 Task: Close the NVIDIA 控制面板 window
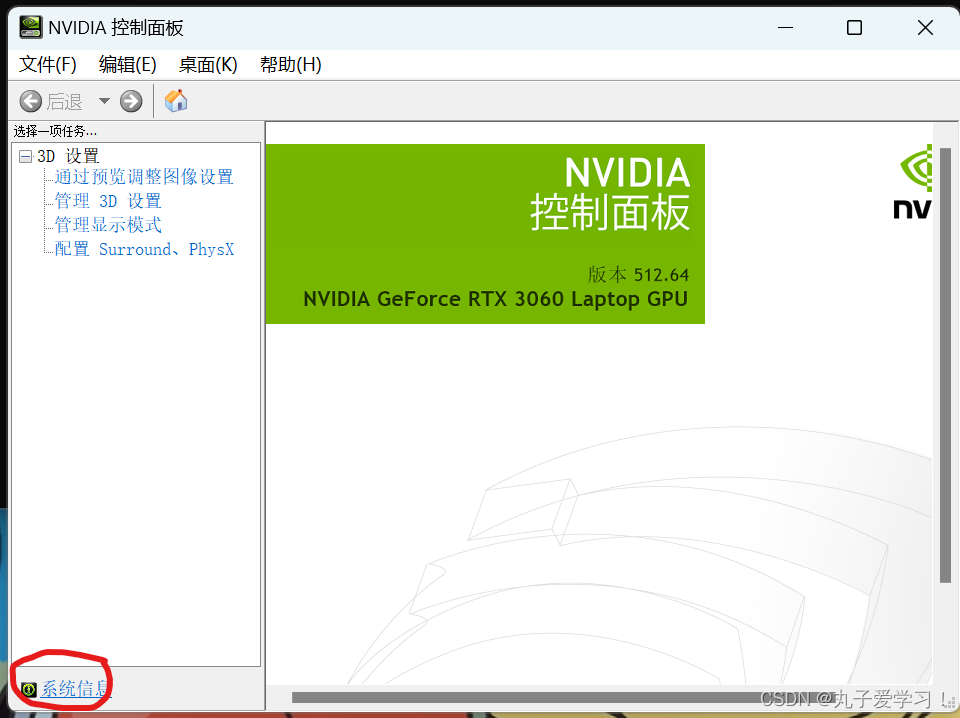coord(925,28)
